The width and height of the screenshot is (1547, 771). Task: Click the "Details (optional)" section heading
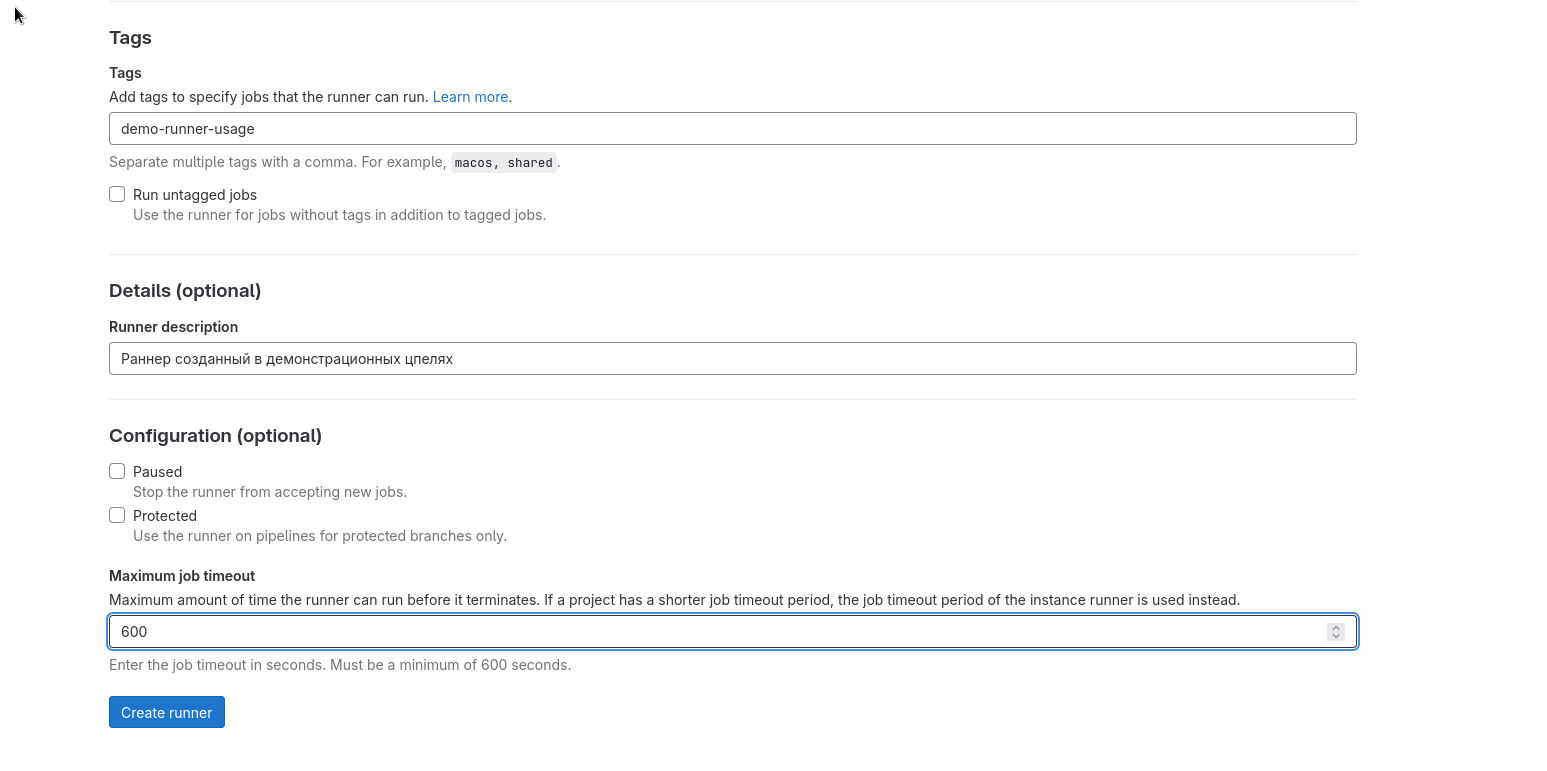(x=185, y=291)
